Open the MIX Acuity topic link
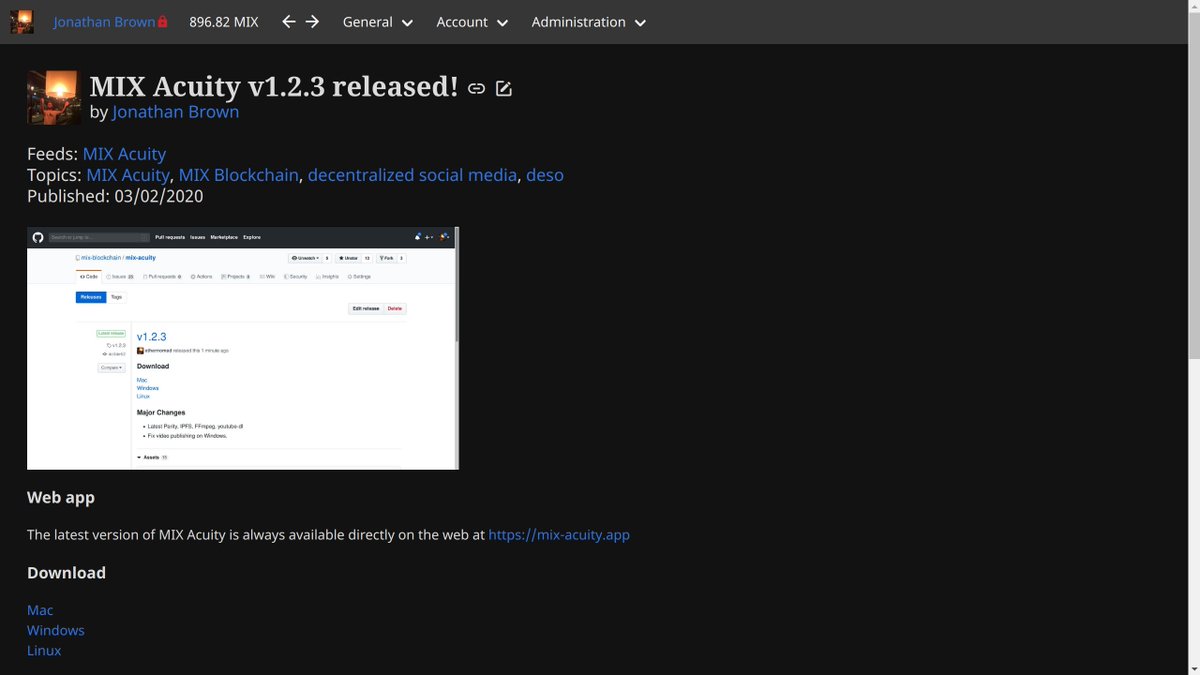1200x675 pixels. pos(128,175)
